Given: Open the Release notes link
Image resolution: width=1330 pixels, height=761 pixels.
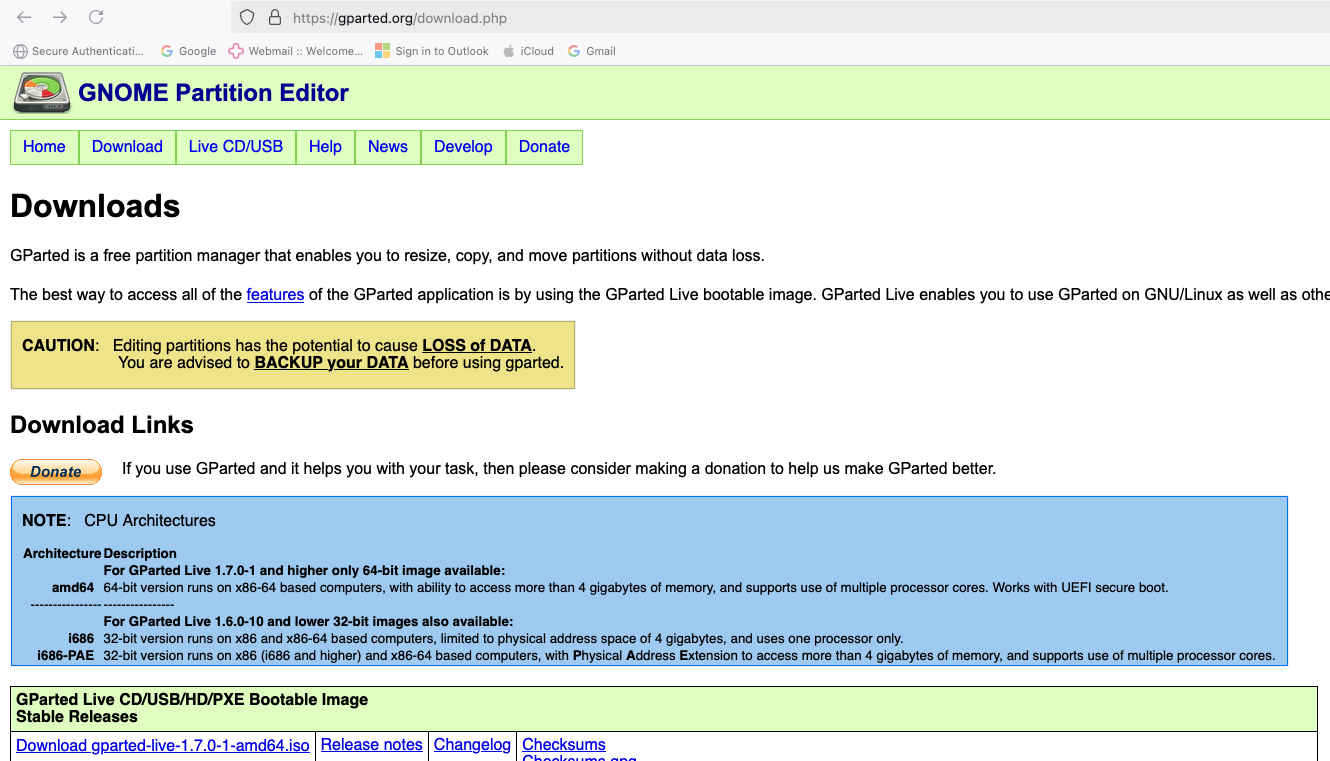Looking at the screenshot, I should point(372,745).
